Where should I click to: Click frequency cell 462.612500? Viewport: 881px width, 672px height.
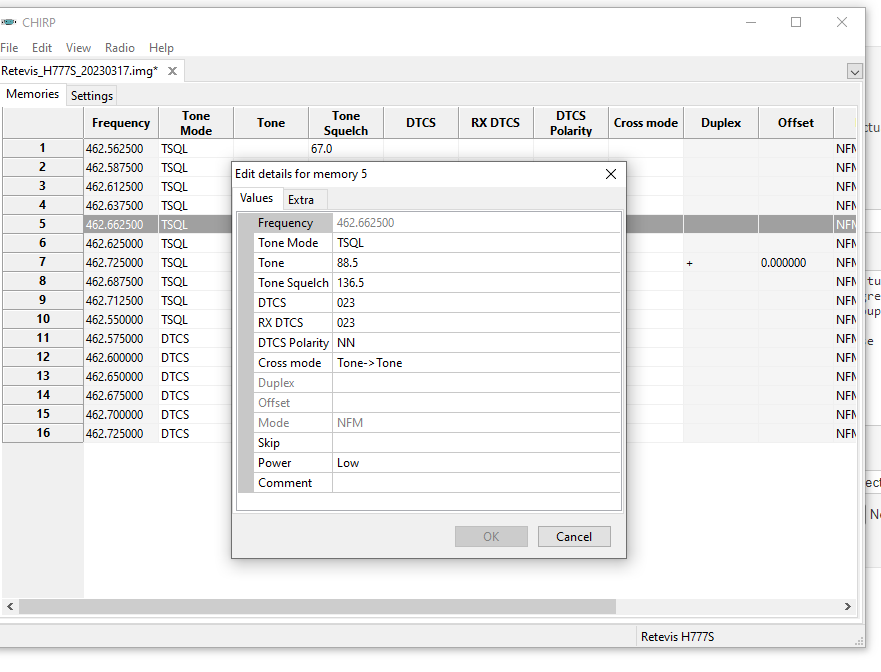[121, 187]
